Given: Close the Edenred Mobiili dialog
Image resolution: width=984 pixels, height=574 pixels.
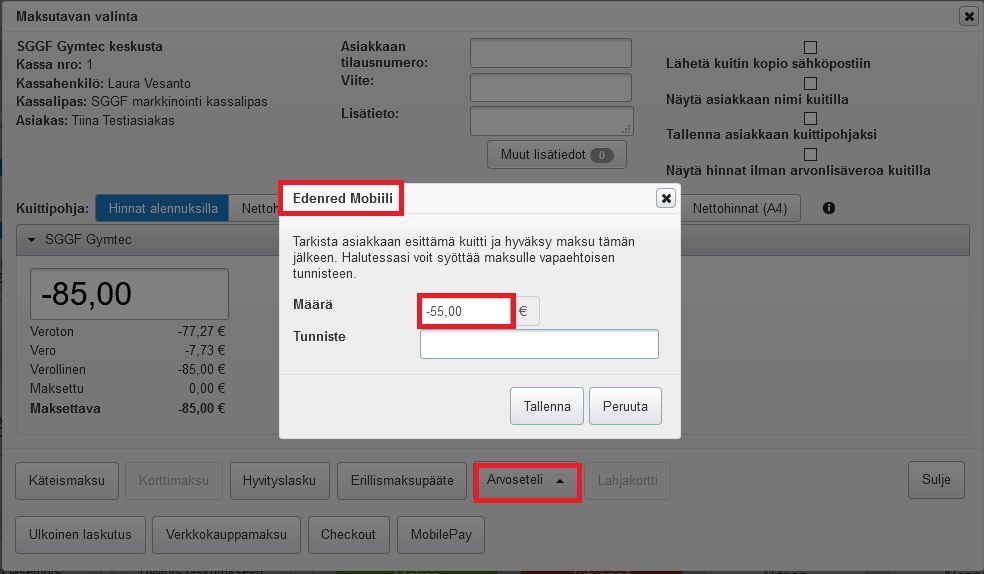Looking at the screenshot, I should [666, 198].
